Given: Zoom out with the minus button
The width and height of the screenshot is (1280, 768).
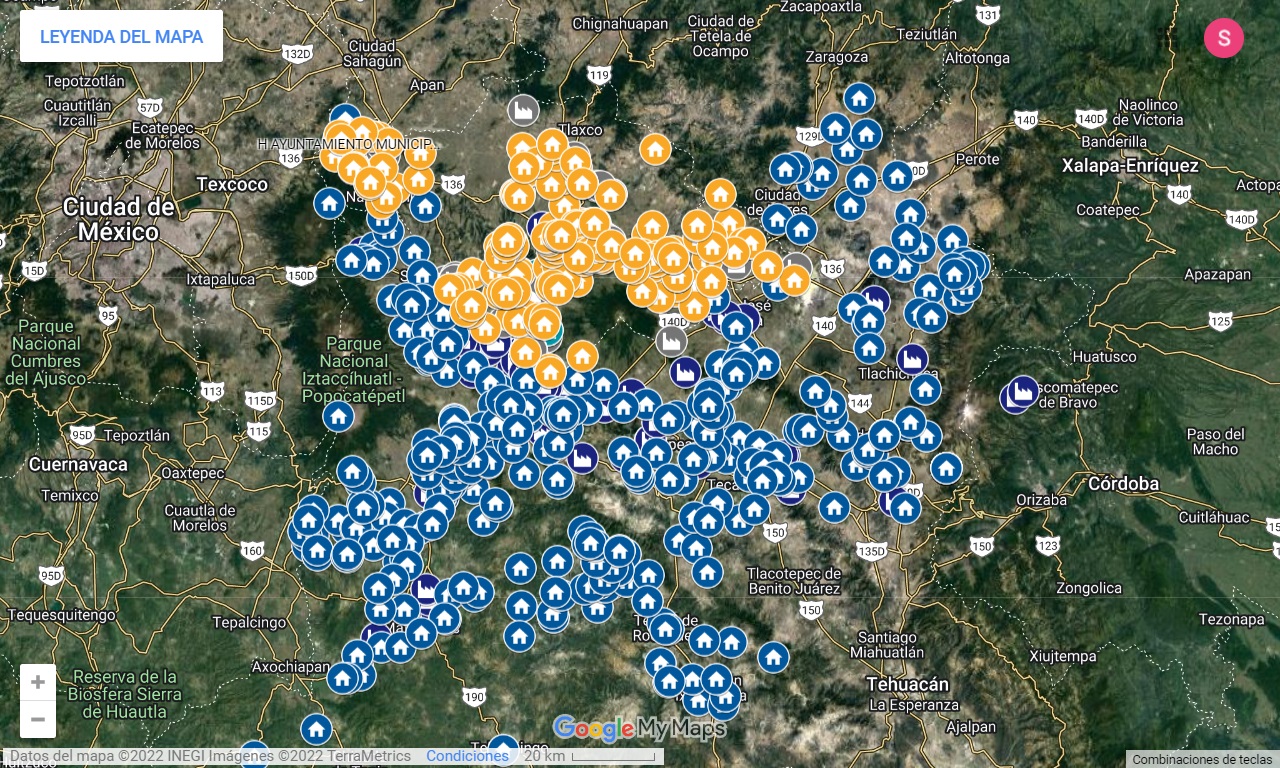Looking at the screenshot, I should [x=38, y=719].
